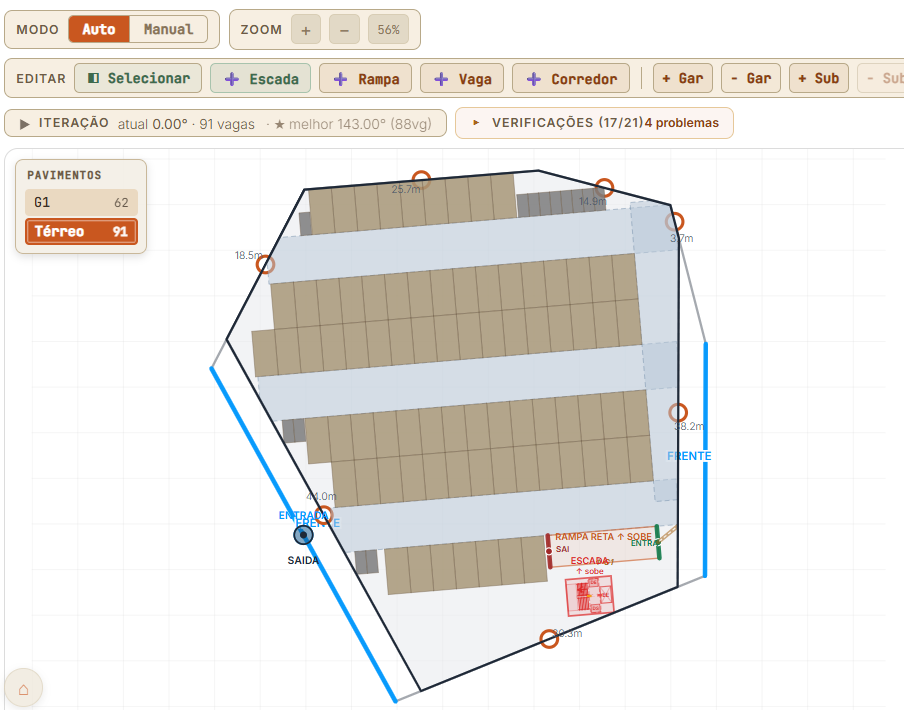Add a staircase with Escada button
Image resolution: width=904 pixels, height=710 pixels.
coord(261,79)
